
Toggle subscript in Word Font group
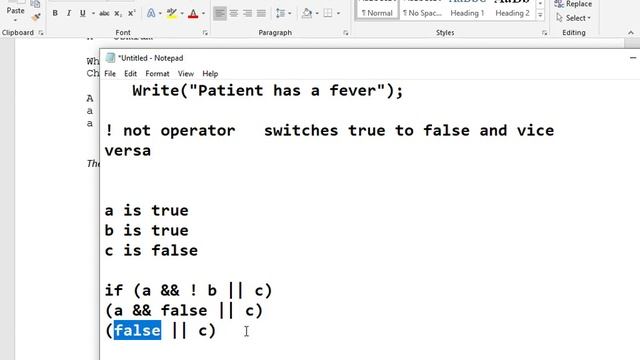point(118,13)
